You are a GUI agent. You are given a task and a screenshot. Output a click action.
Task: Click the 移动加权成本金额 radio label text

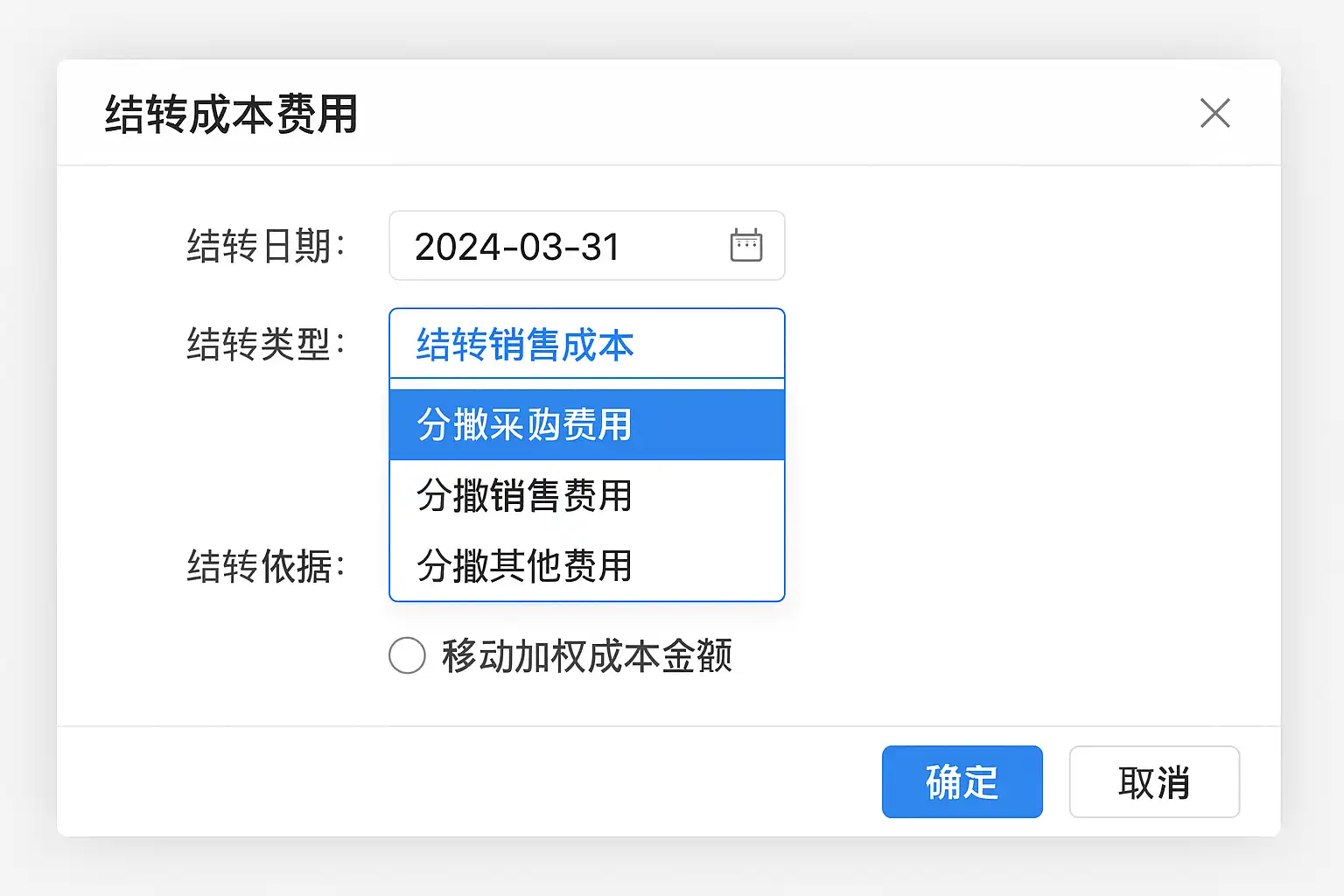pyautogui.click(x=586, y=655)
